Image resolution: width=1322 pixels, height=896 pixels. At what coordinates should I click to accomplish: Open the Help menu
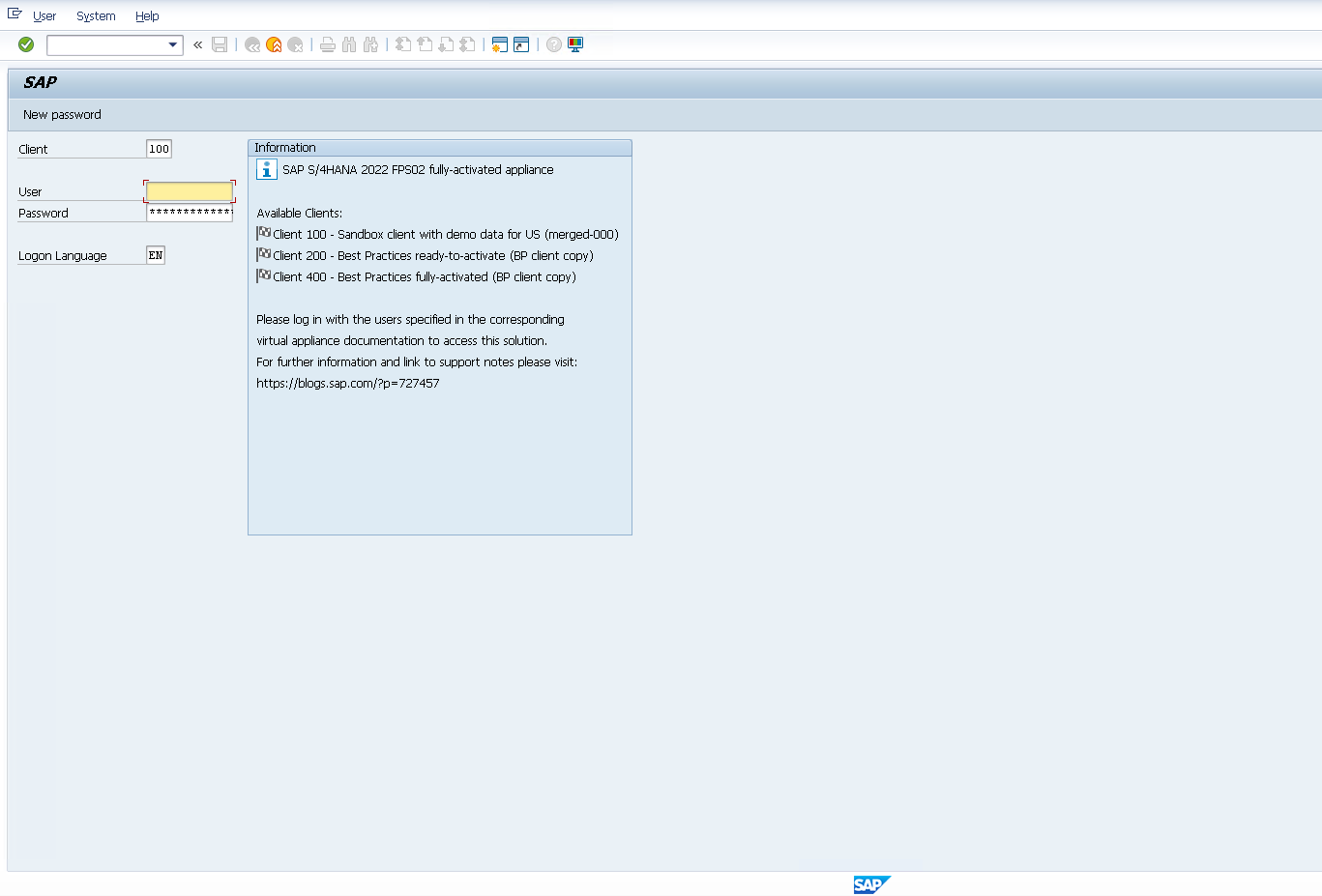(x=147, y=16)
